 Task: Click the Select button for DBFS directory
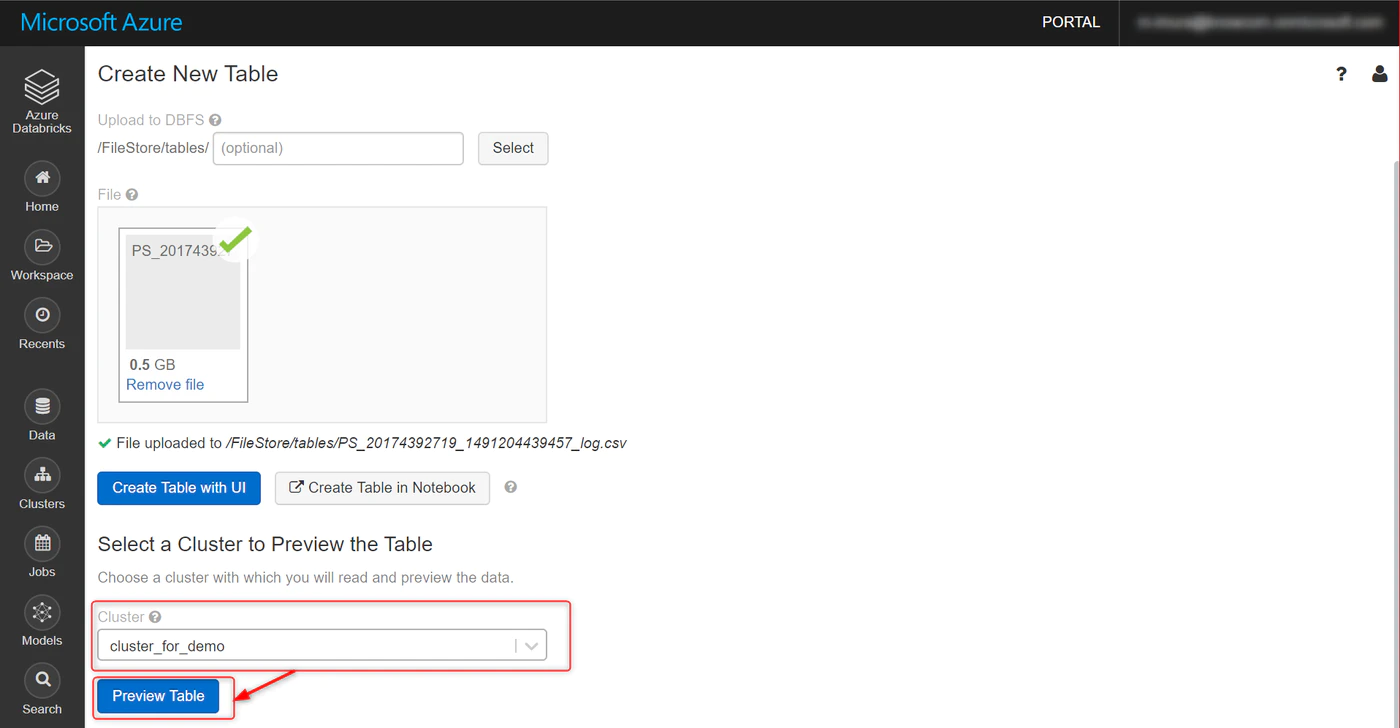pos(513,148)
